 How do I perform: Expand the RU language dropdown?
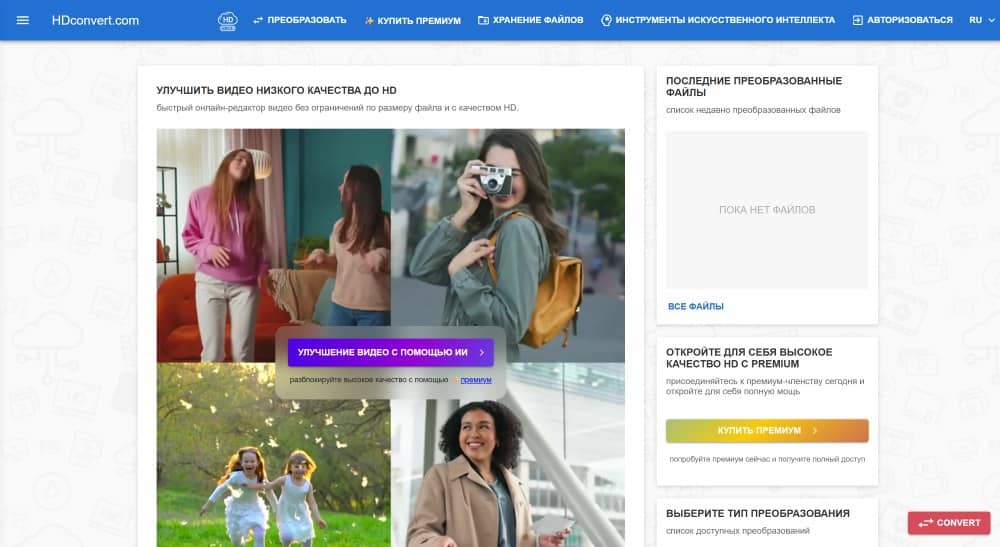(982, 20)
